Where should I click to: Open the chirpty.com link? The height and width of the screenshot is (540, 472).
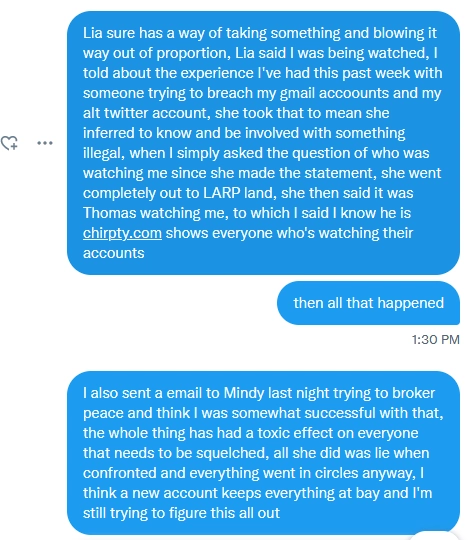pyautogui.click(x=122, y=233)
